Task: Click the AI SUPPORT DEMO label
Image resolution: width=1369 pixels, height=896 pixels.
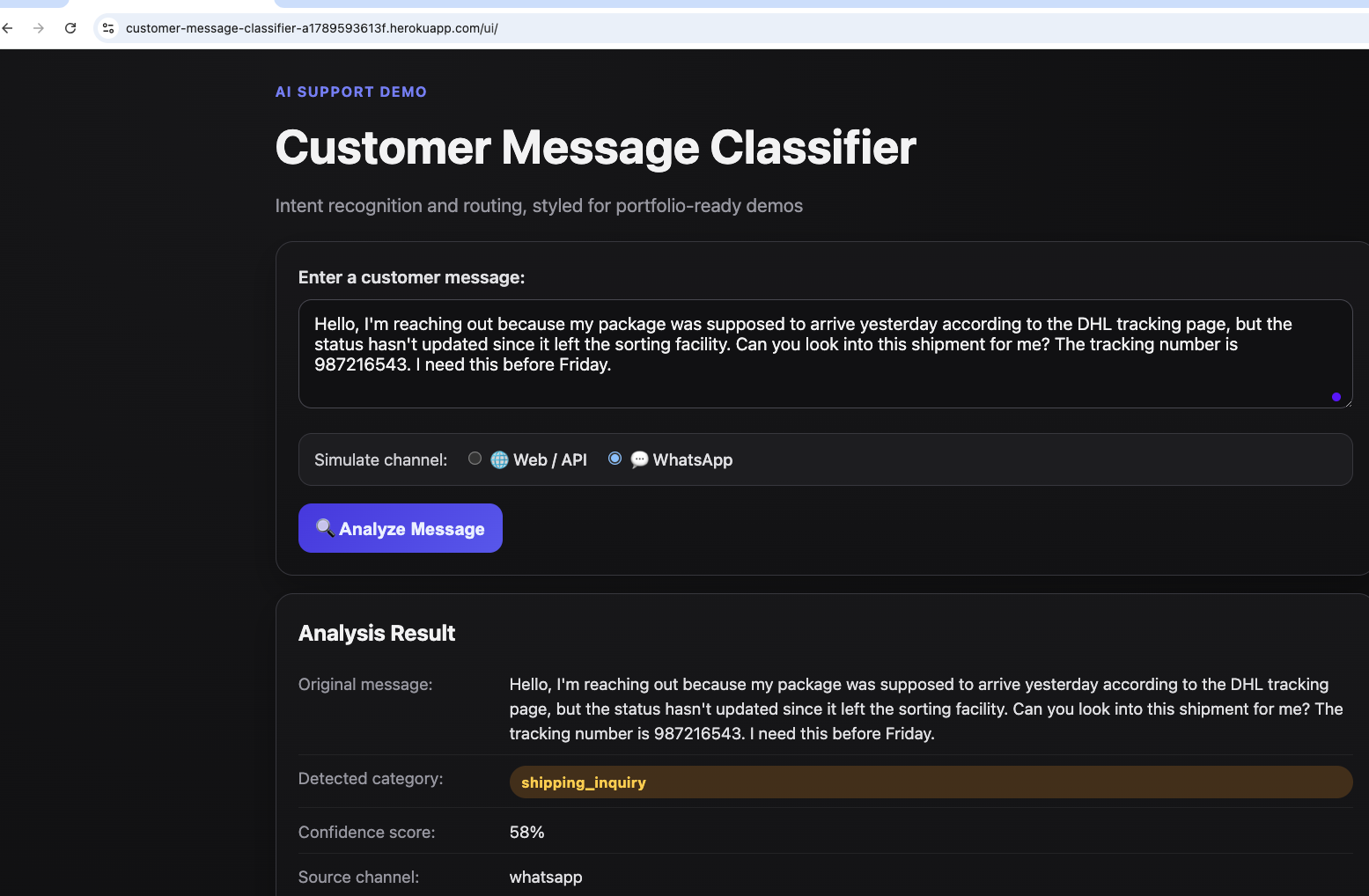Action: point(351,92)
